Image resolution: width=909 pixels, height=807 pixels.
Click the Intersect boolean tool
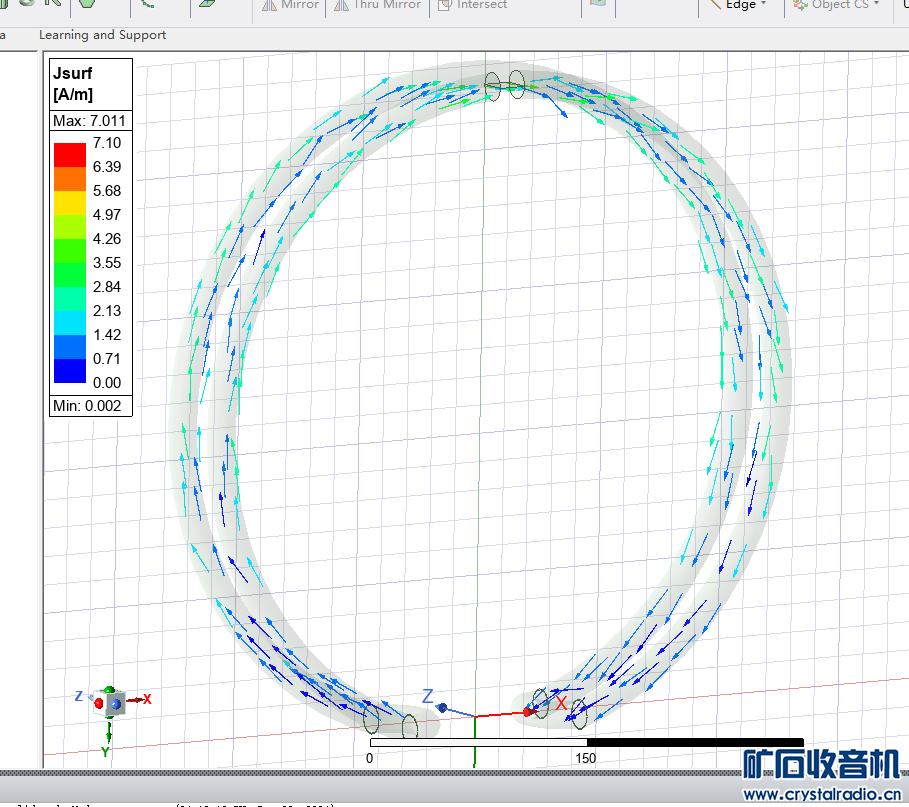[x=471, y=5]
